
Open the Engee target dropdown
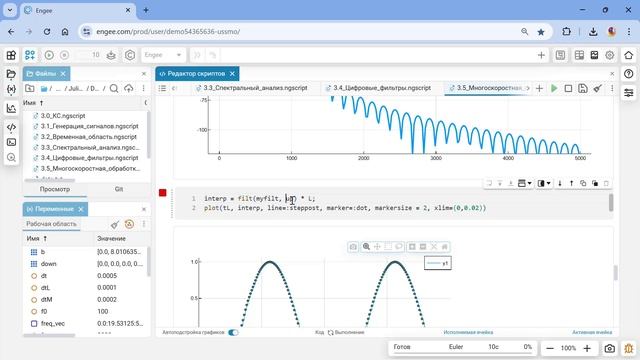[163, 55]
